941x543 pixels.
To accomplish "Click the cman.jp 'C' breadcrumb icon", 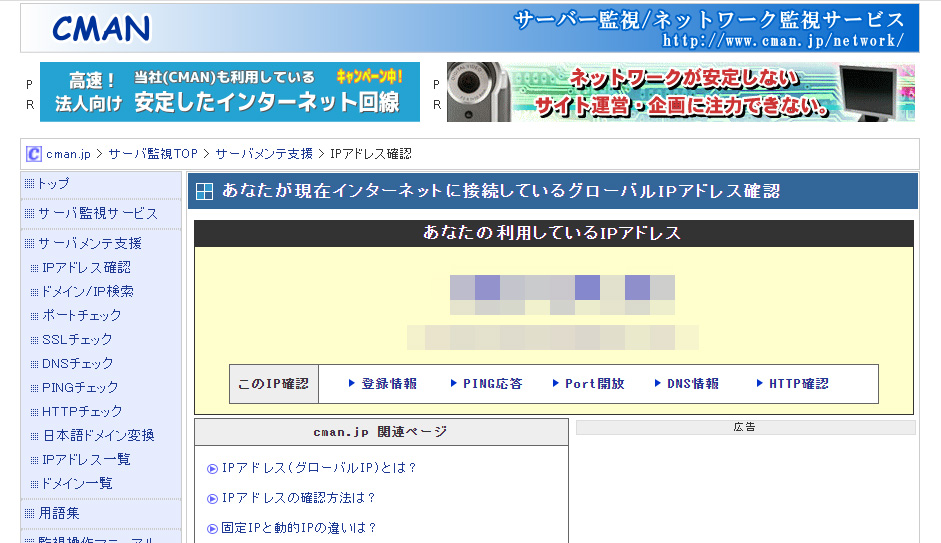I will pyautogui.click(x=34, y=154).
